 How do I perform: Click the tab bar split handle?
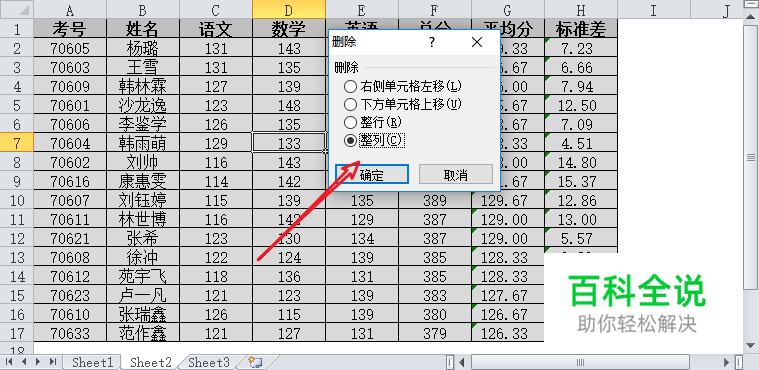pos(450,362)
